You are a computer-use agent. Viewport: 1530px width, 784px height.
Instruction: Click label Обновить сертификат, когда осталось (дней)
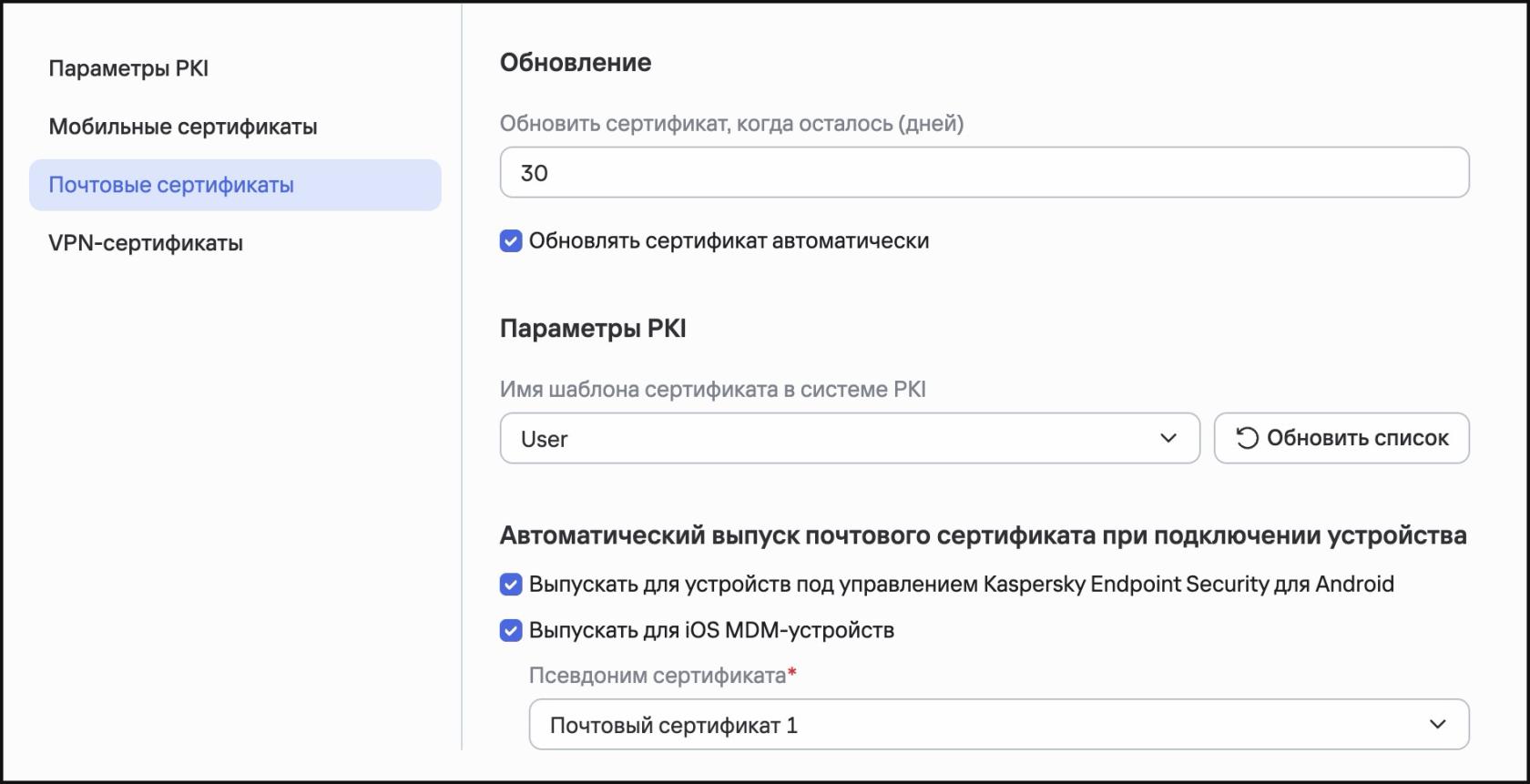point(732,124)
